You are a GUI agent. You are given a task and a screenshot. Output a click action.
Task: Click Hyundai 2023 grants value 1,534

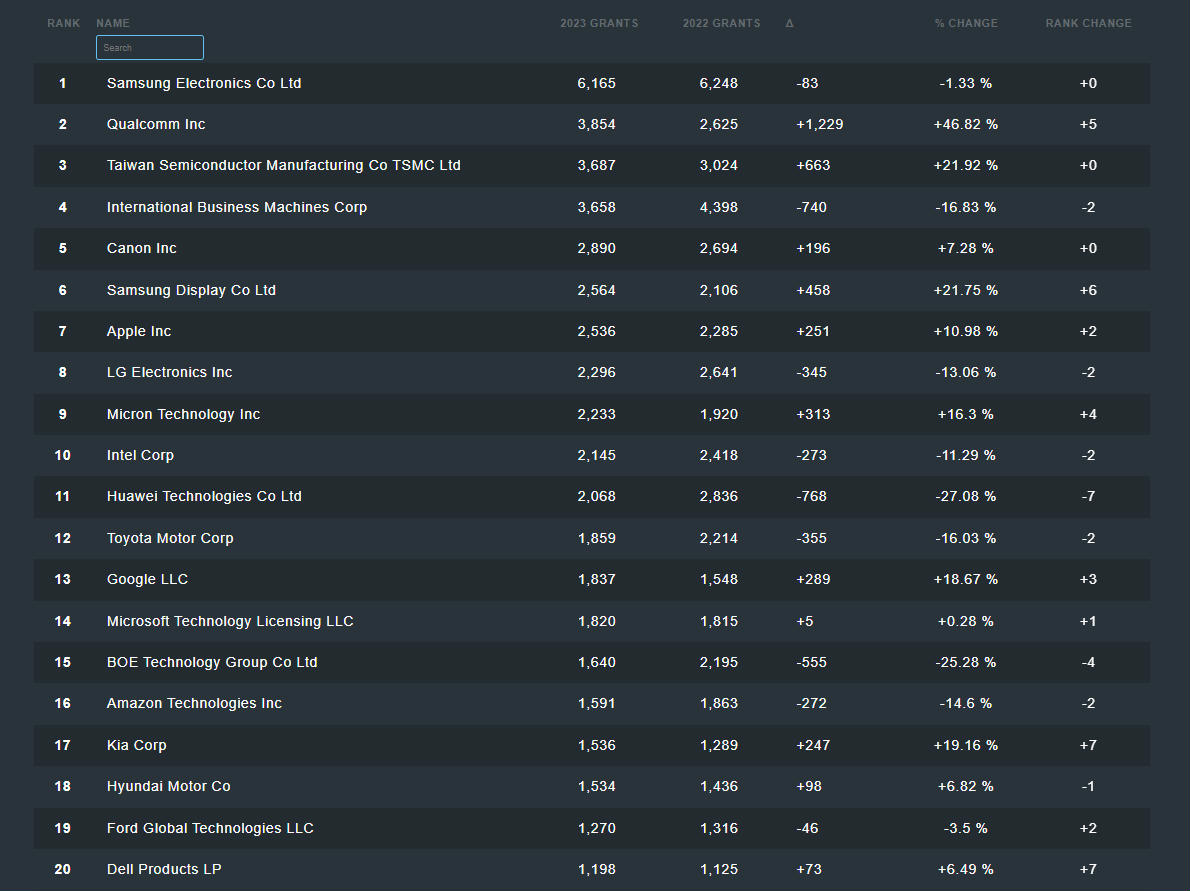pos(597,786)
